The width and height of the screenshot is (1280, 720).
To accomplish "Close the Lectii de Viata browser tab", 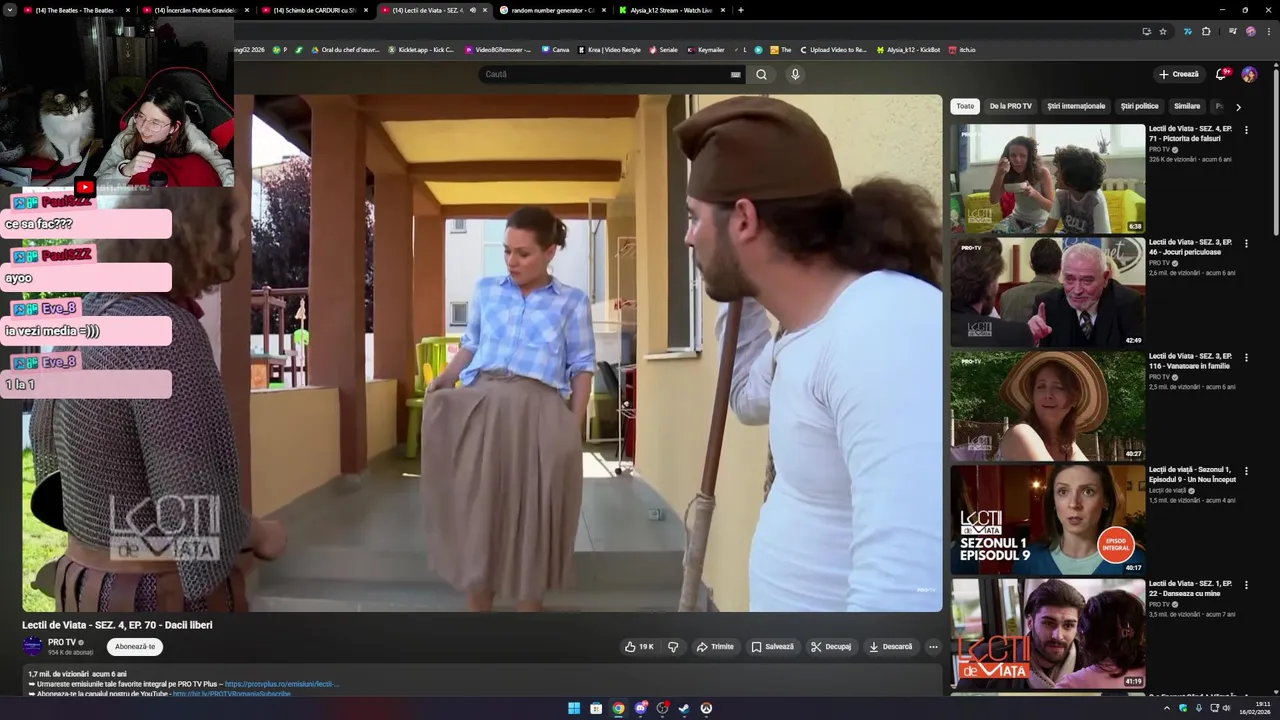I will (485, 10).
